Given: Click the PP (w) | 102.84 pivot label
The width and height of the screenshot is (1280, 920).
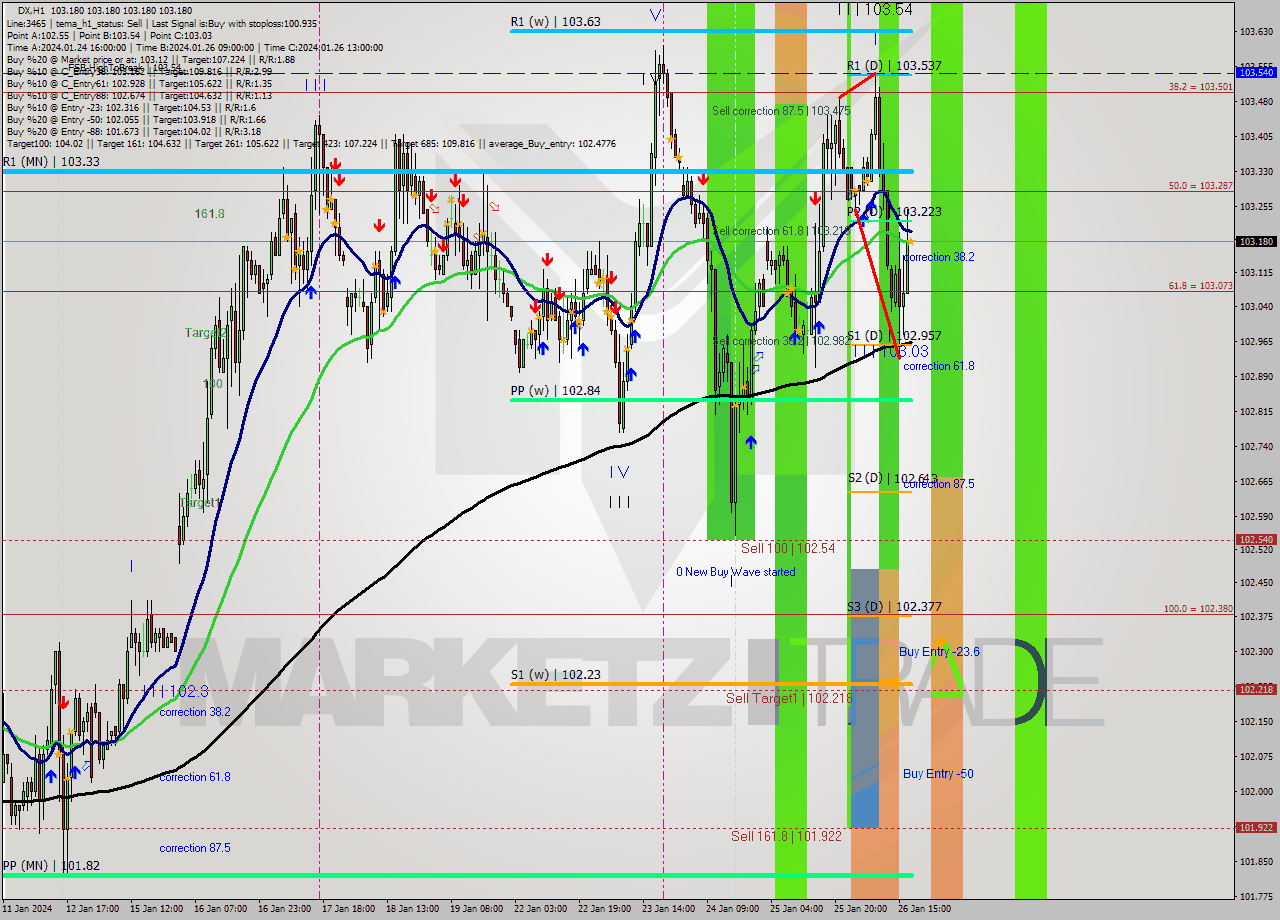Looking at the screenshot, I should [x=556, y=390].
